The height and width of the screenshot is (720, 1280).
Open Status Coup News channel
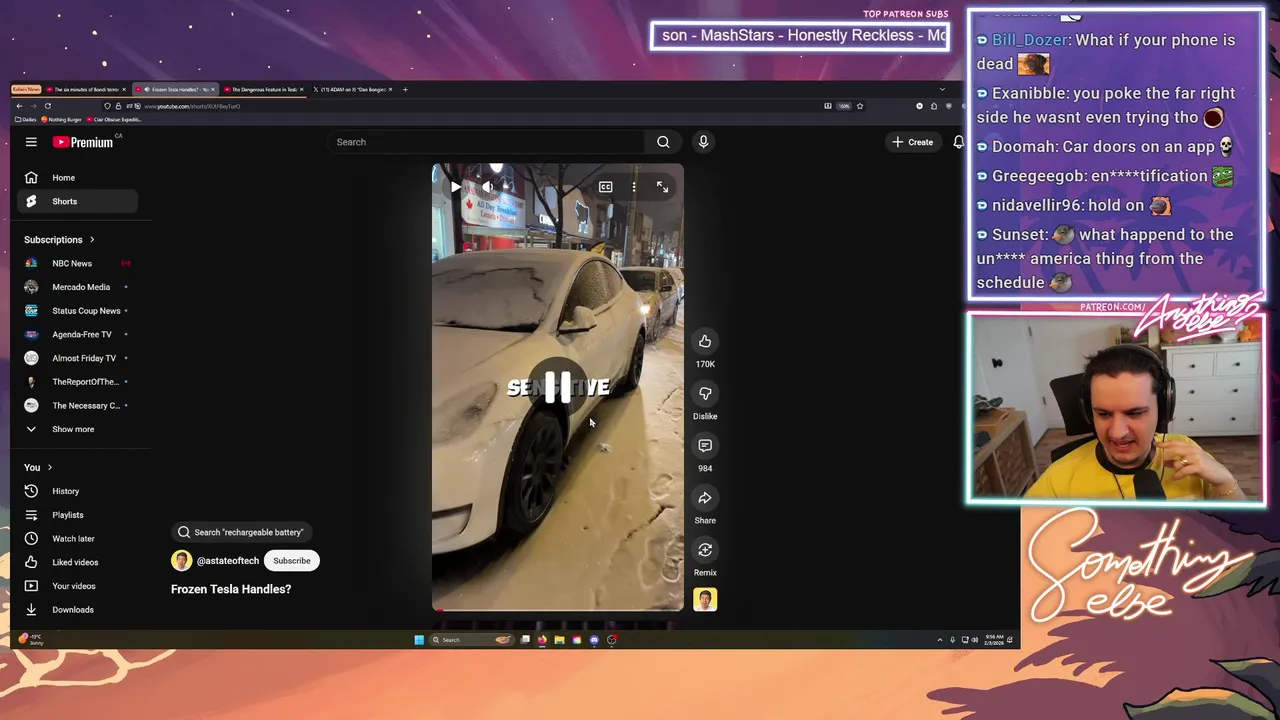click(78, 311)
